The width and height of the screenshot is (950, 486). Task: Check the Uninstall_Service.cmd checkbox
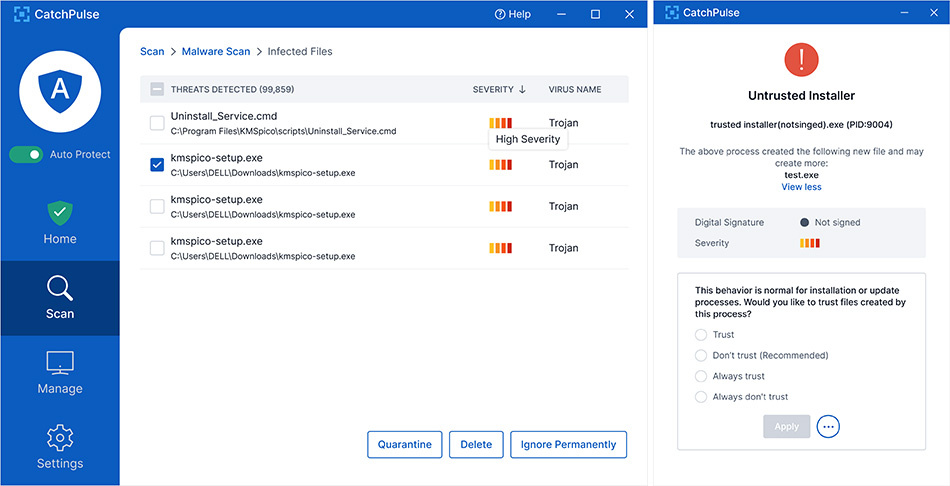(157, 123)
